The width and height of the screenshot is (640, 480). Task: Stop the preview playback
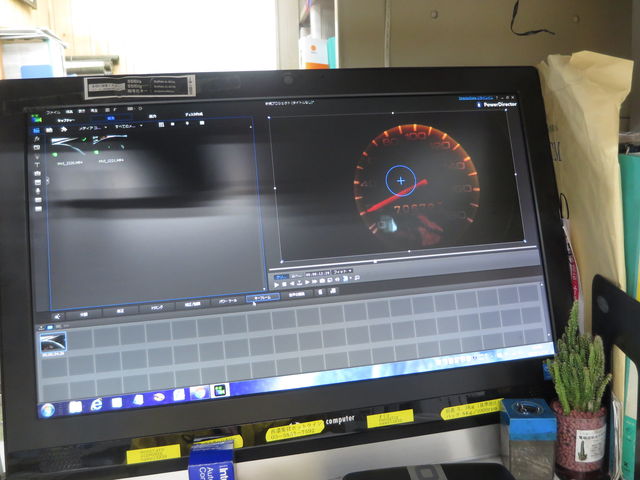click(284, 284)
